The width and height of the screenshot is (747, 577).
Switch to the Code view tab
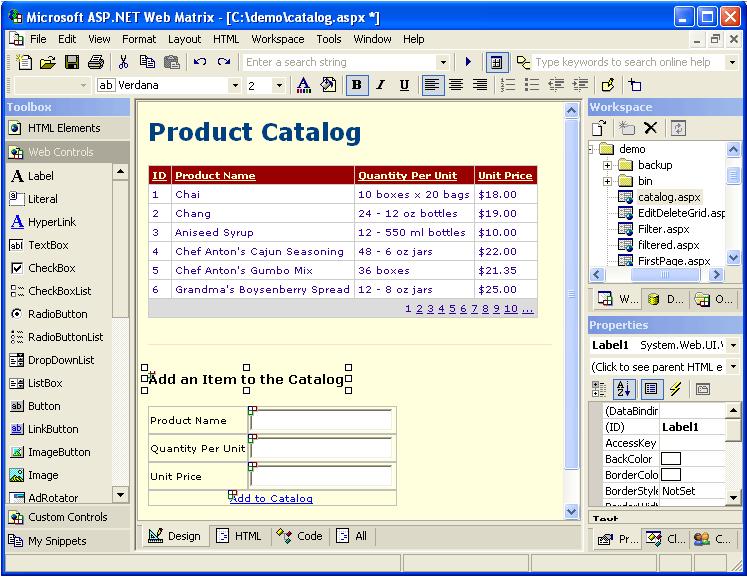pos(300,536)
